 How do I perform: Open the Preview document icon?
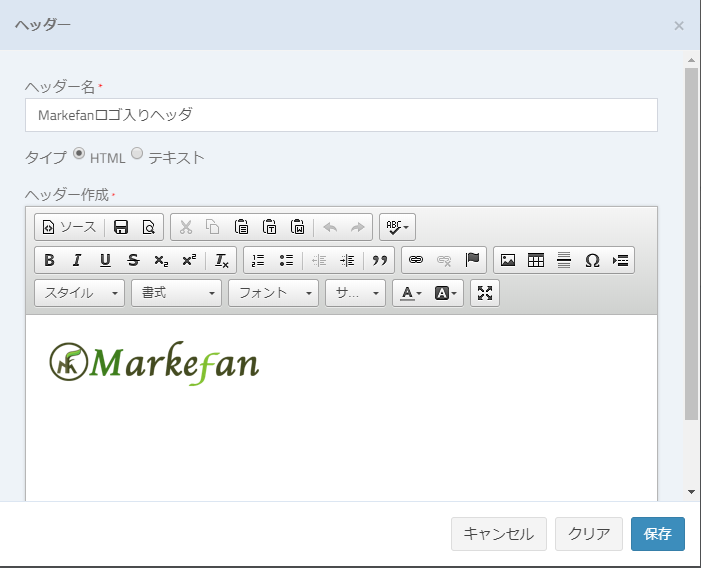pyautogui.click(x=148, y=227)
